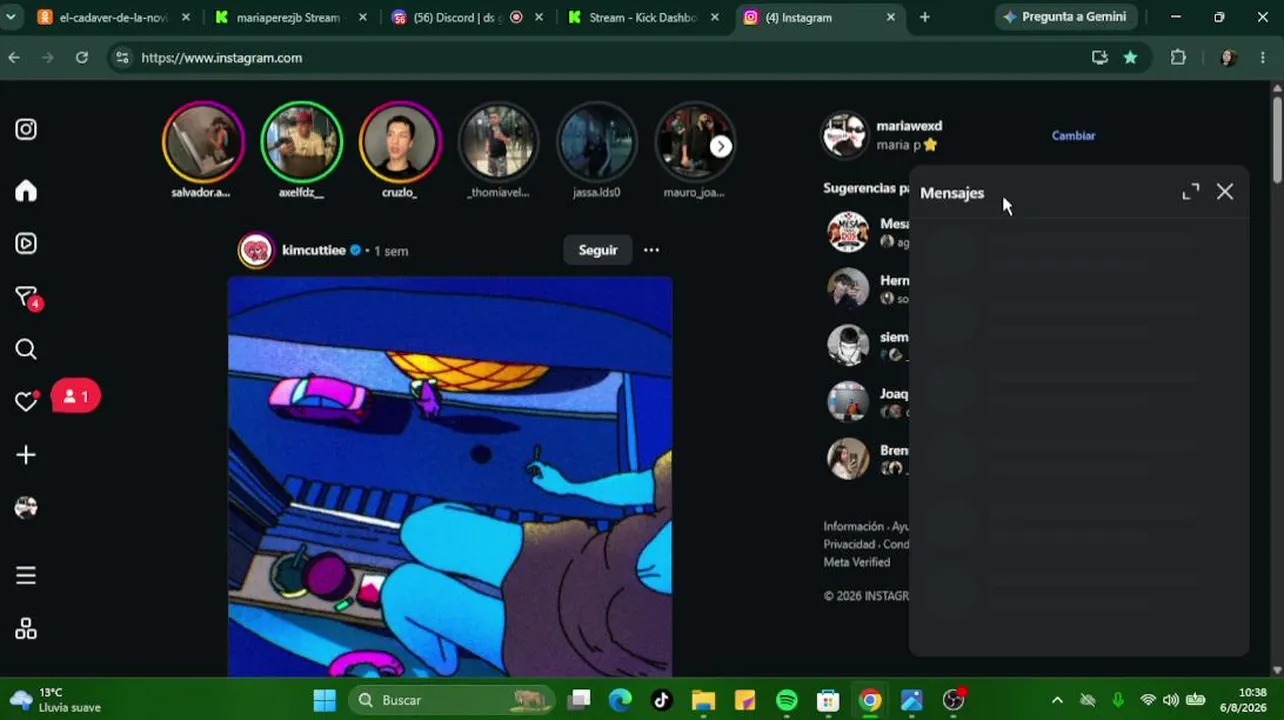Screen dimensions: 1284x720
Task: Expand the Mensajes panel to full view
Action: [1190, 192]
